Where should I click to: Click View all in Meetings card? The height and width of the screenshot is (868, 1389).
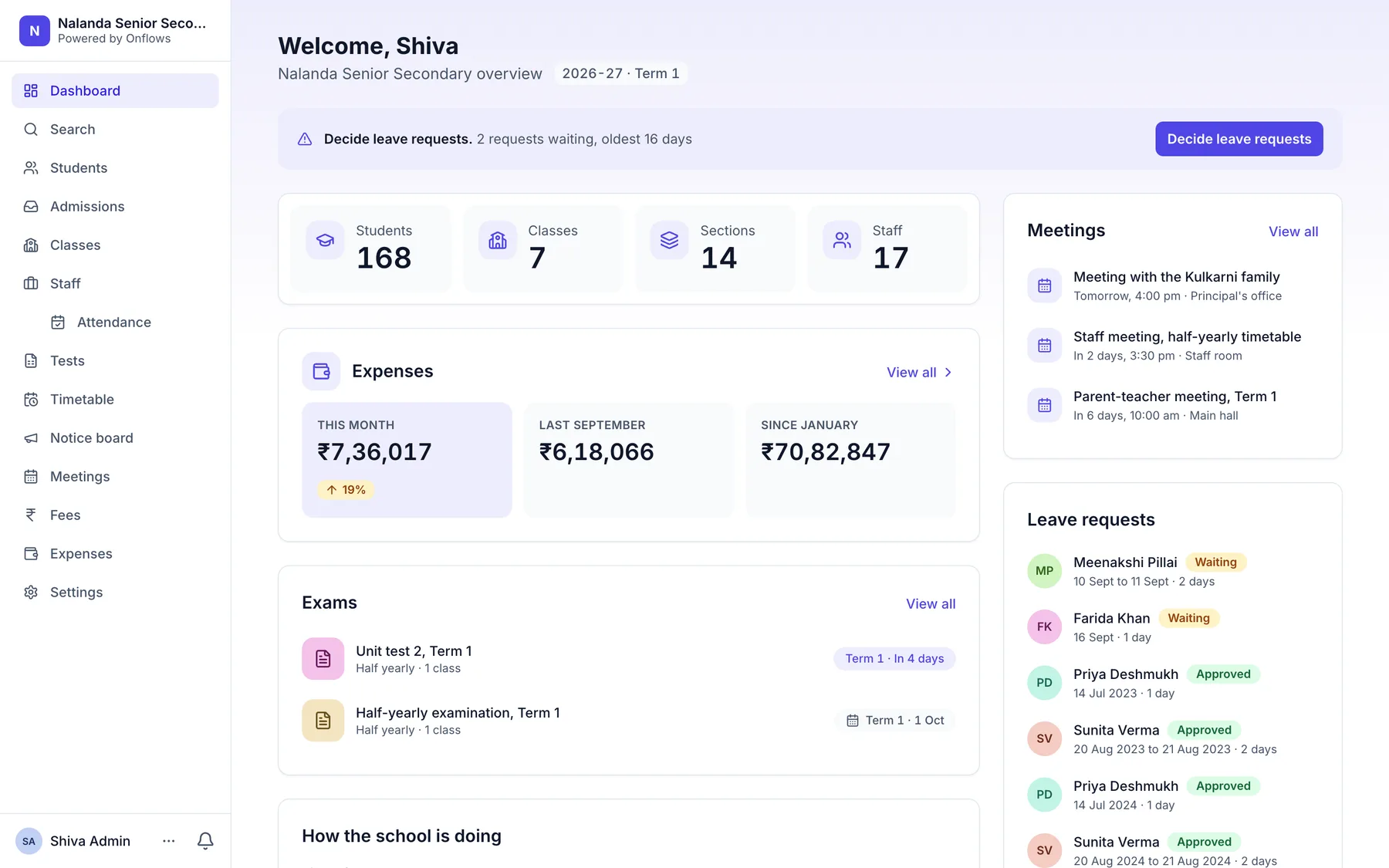click(1293, 231)
